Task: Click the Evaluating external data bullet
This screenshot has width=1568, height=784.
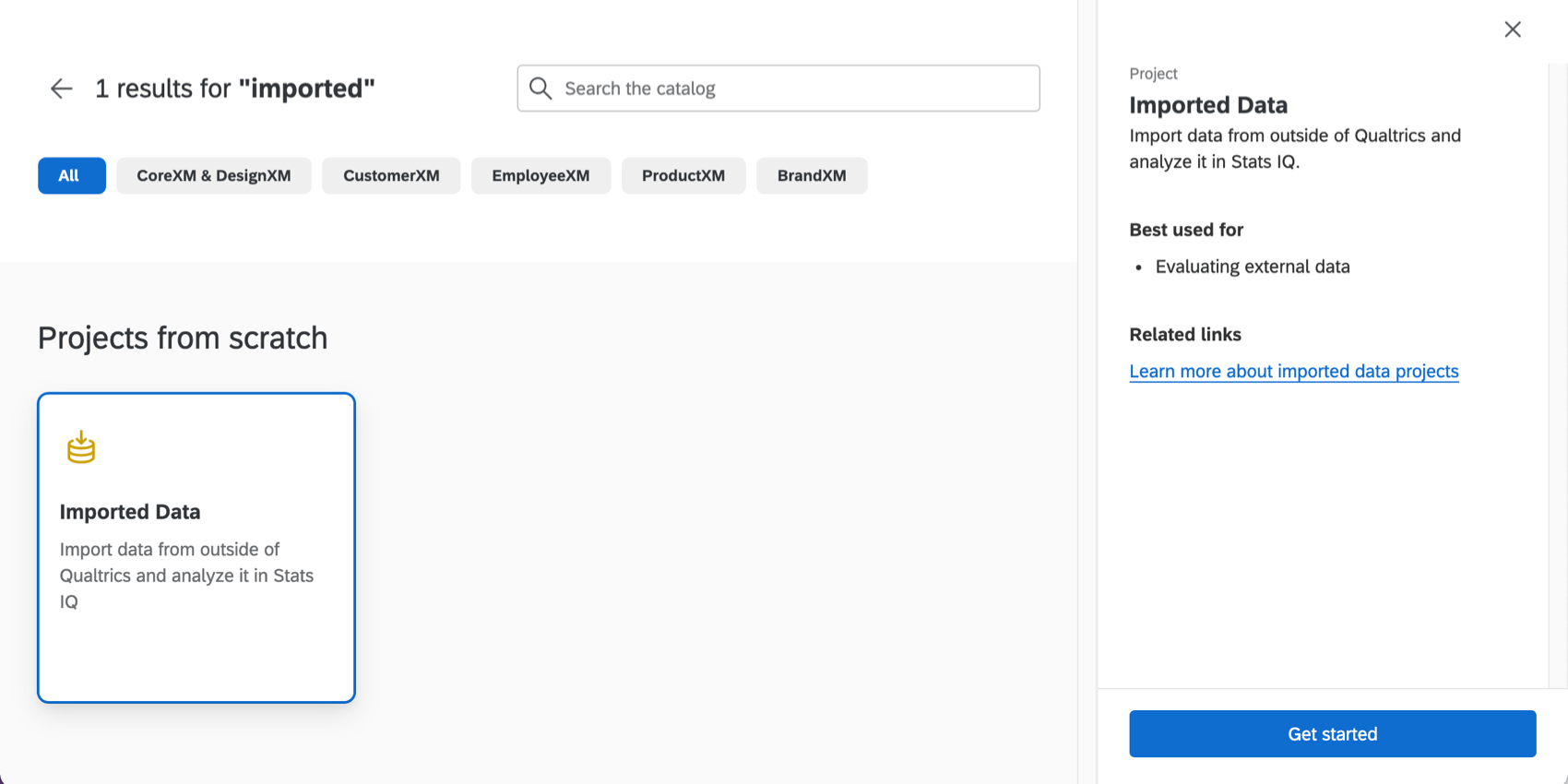Action: (1253, 267)
